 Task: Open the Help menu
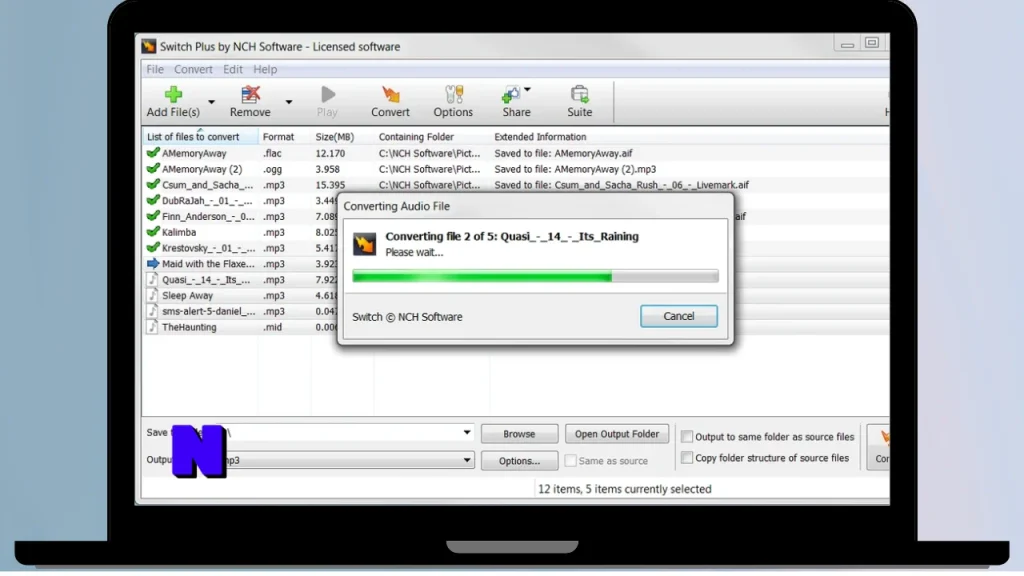tap(265, 69)
